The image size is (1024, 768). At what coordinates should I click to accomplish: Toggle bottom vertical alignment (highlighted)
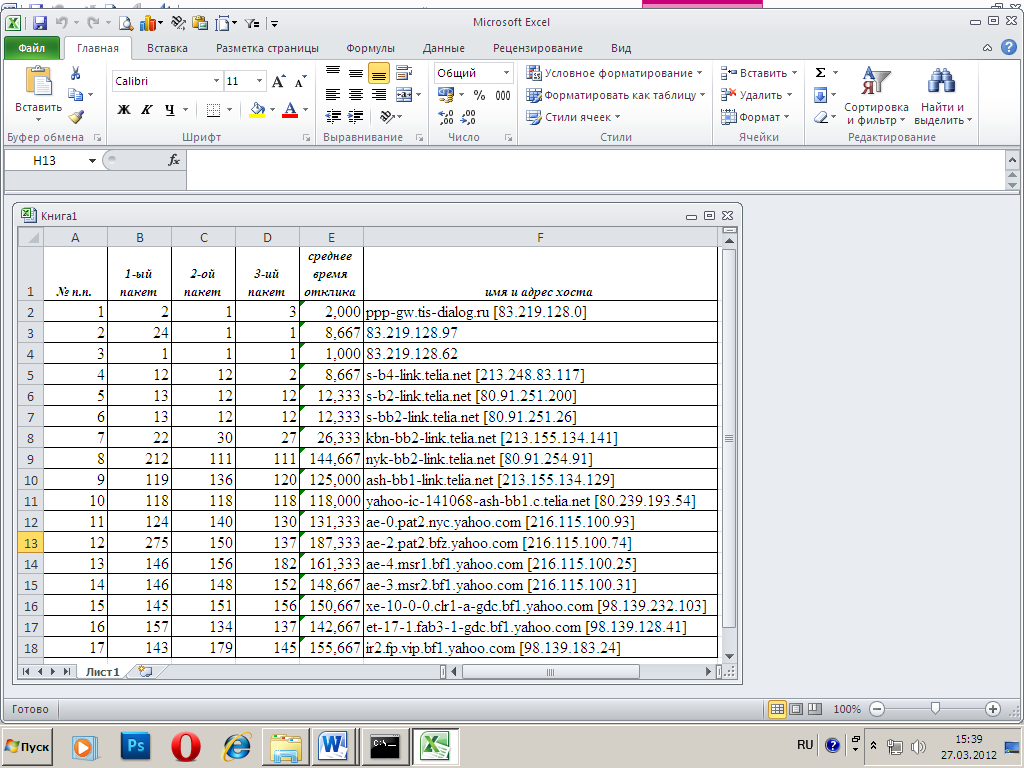tap(379, 73)
